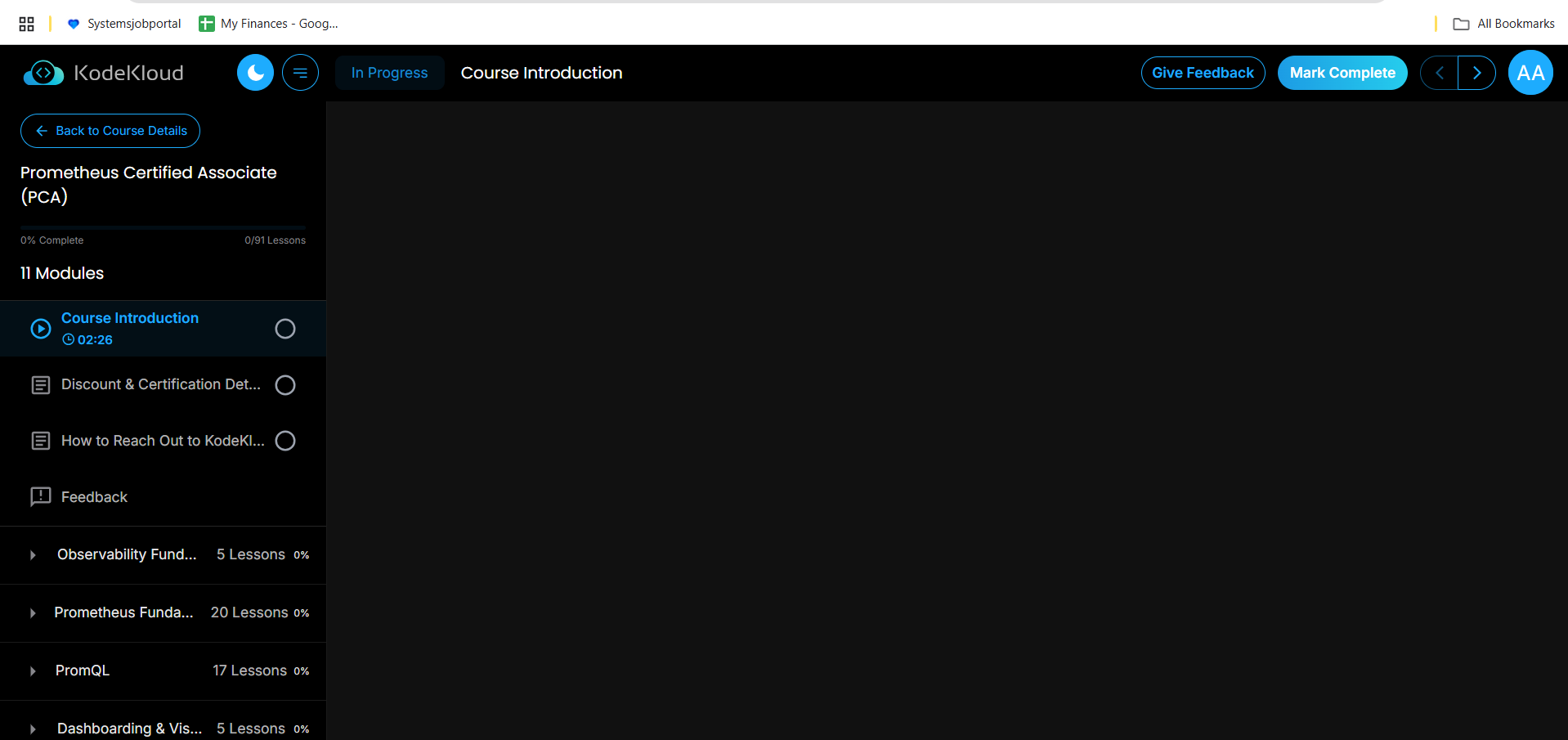The width and height of the screenshot is (1568, 740).
Task: Click the 0/91 Lessons counter
Action: (x=275, y=240)
